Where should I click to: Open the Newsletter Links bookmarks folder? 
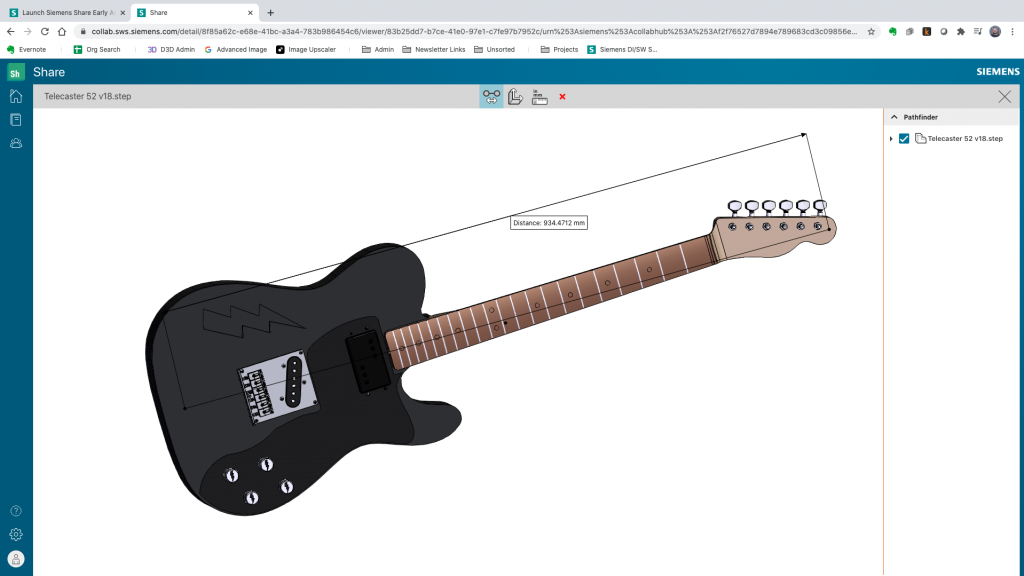tap(434, 50)
